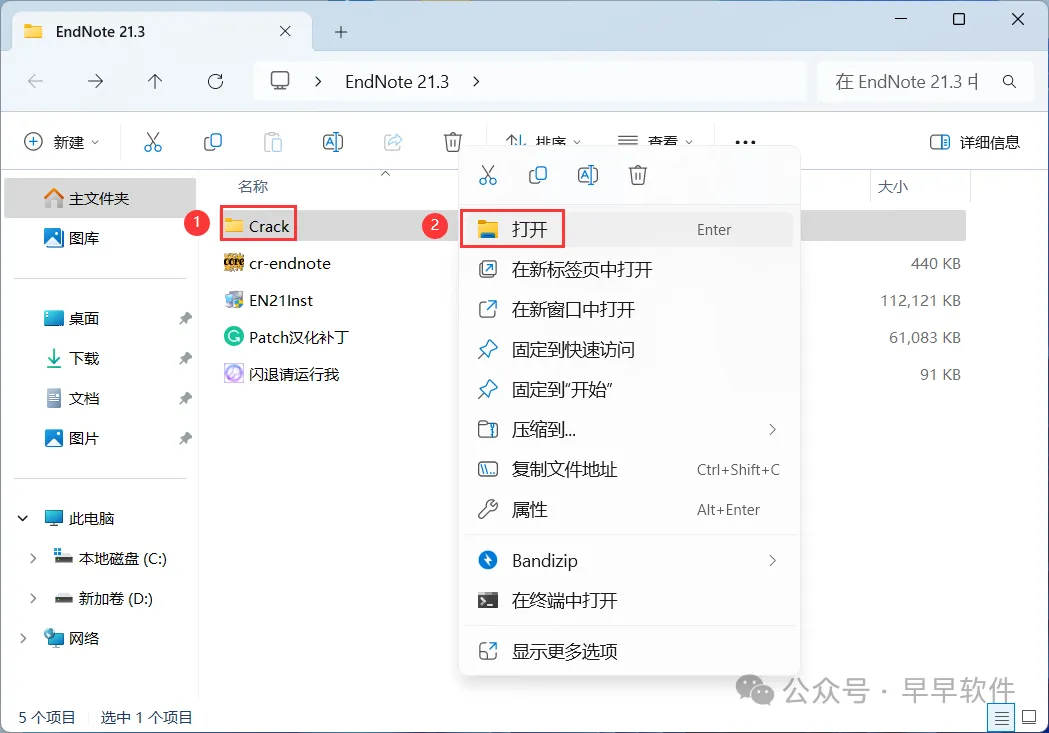Switch to the EndNote 21.3 tab
This screenshot has height=733, width=1049.
click(163, 31)
